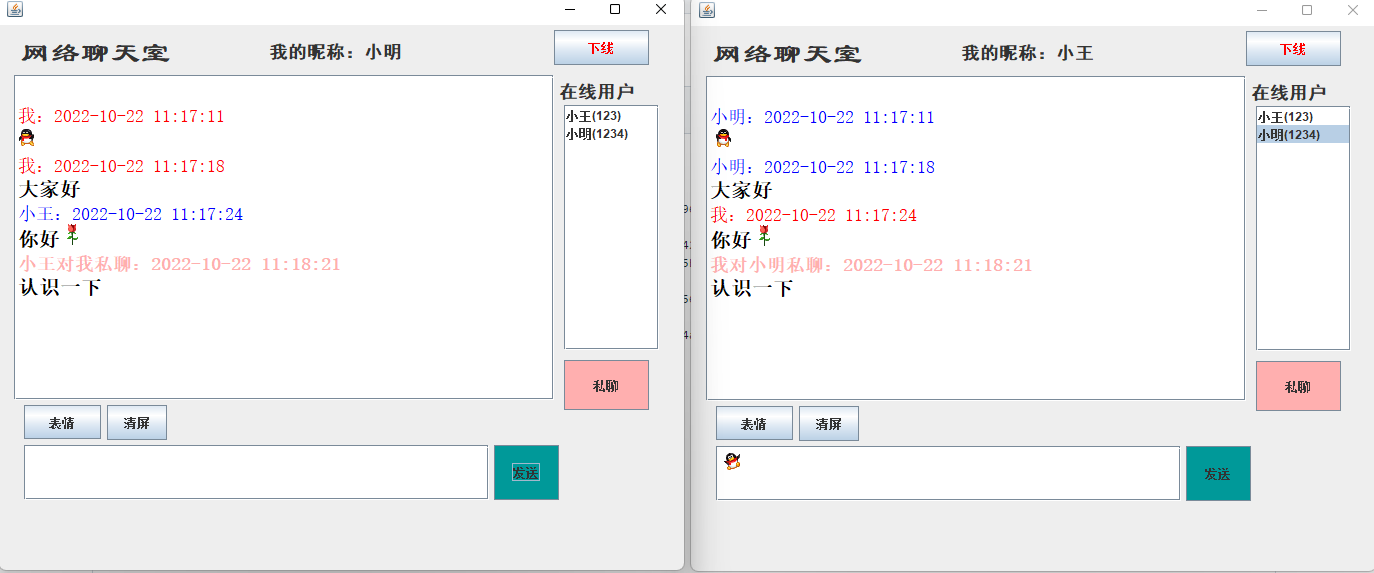
Task: Click 网络聊天室 title in 小明 window
Action: pyautogui.click(x=96, y=53)
